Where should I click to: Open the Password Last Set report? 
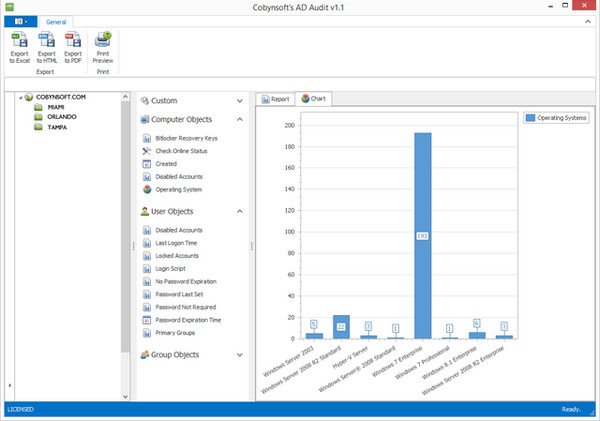click(179, 294)
